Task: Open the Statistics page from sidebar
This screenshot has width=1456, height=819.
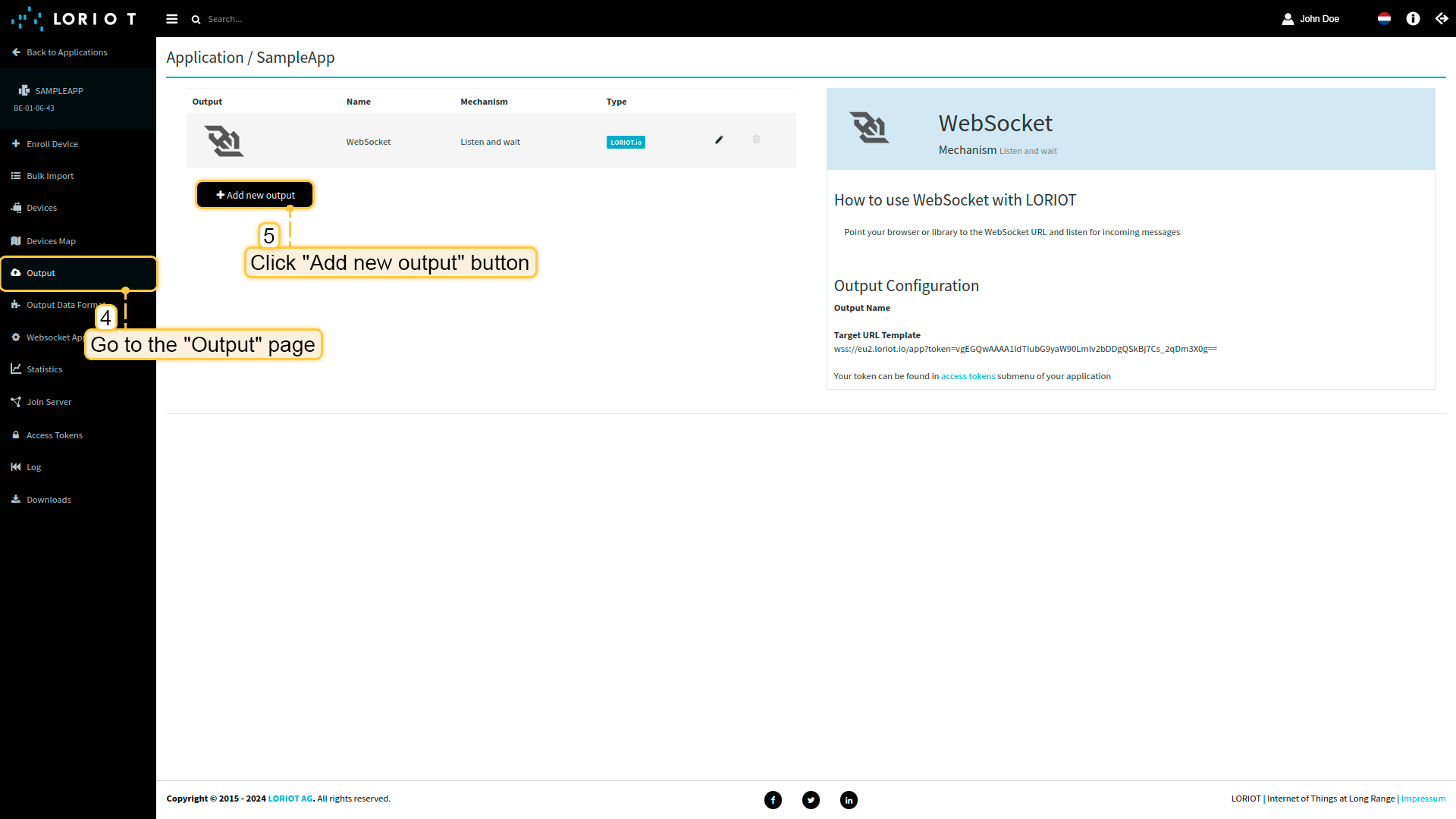Action: [x=44, y=369]
